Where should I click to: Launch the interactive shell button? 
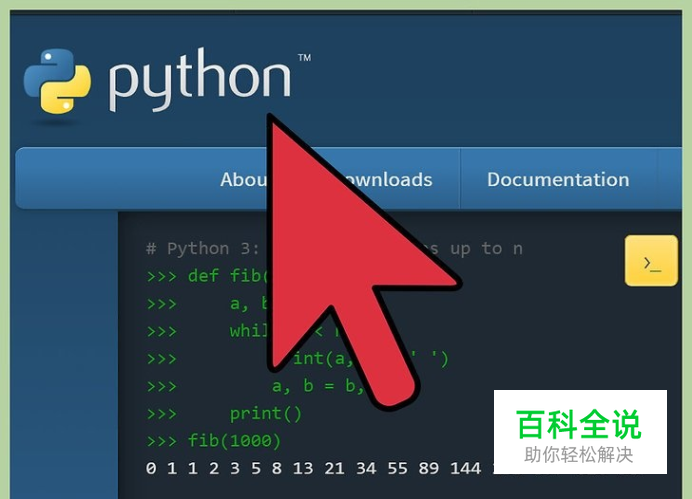tap(651, 261)
